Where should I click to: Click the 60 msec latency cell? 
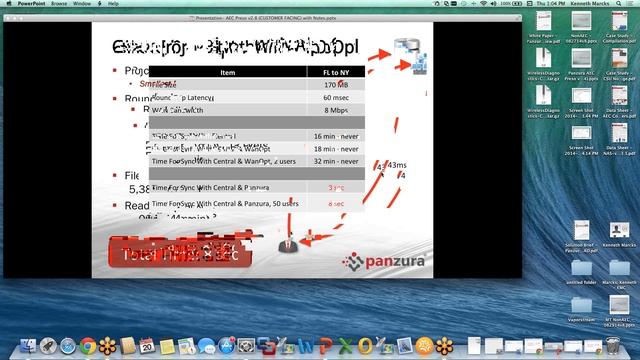[336, 98]
